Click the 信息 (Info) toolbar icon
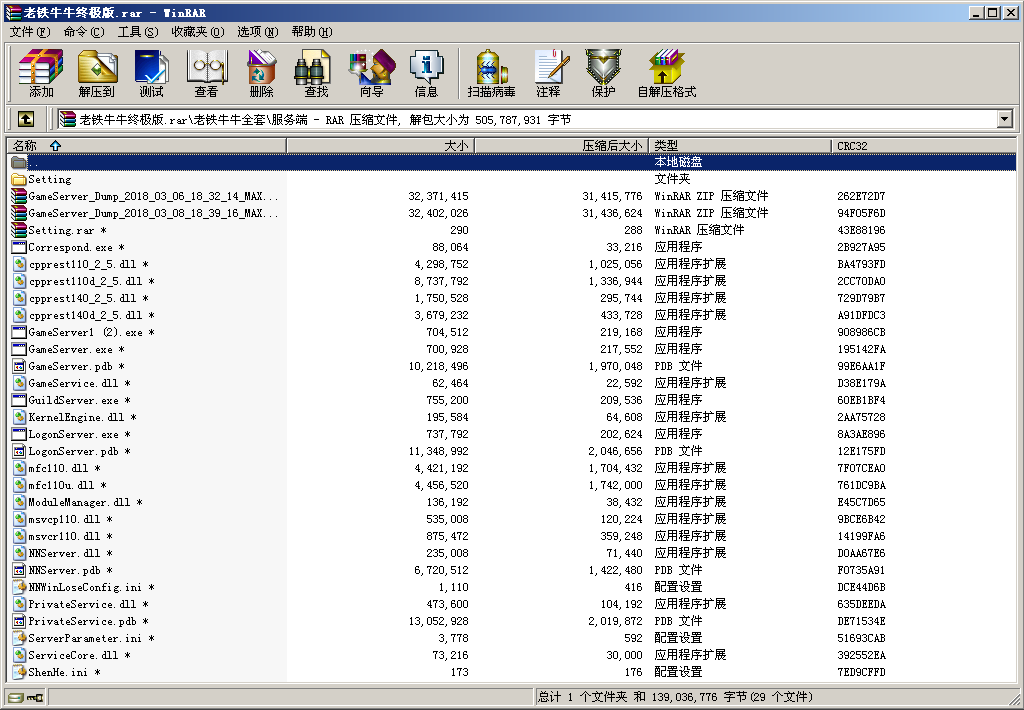This screenshot has width=1024, height=710. coord(426,73)
